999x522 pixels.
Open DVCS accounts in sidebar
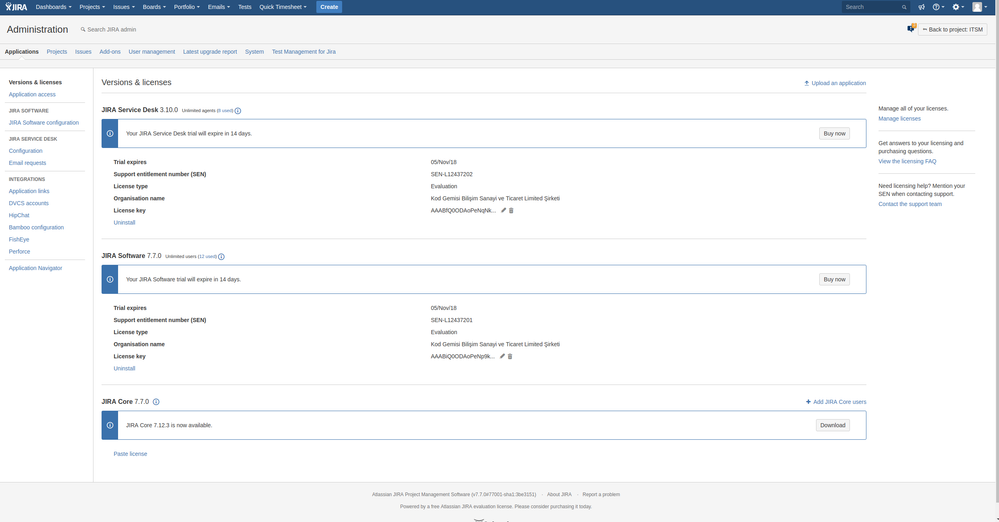29,203
